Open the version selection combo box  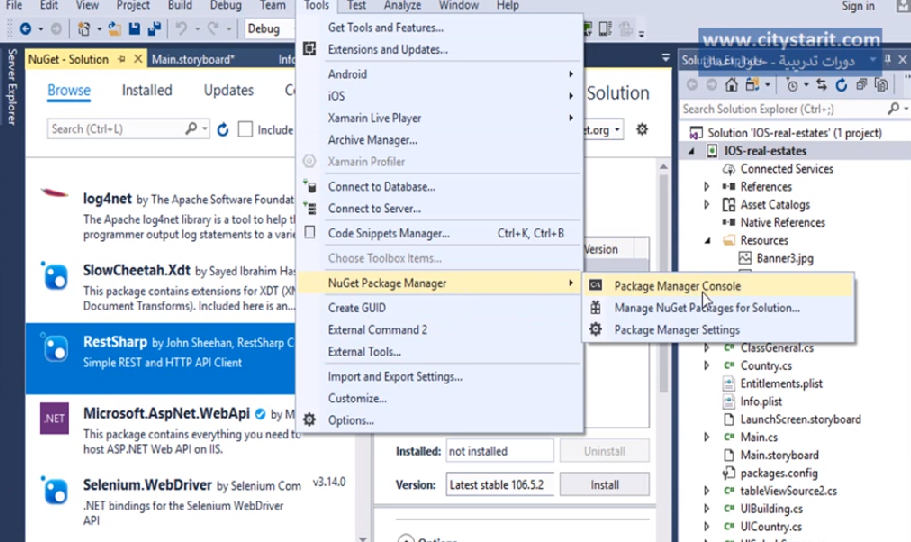(x=500, y=484)
